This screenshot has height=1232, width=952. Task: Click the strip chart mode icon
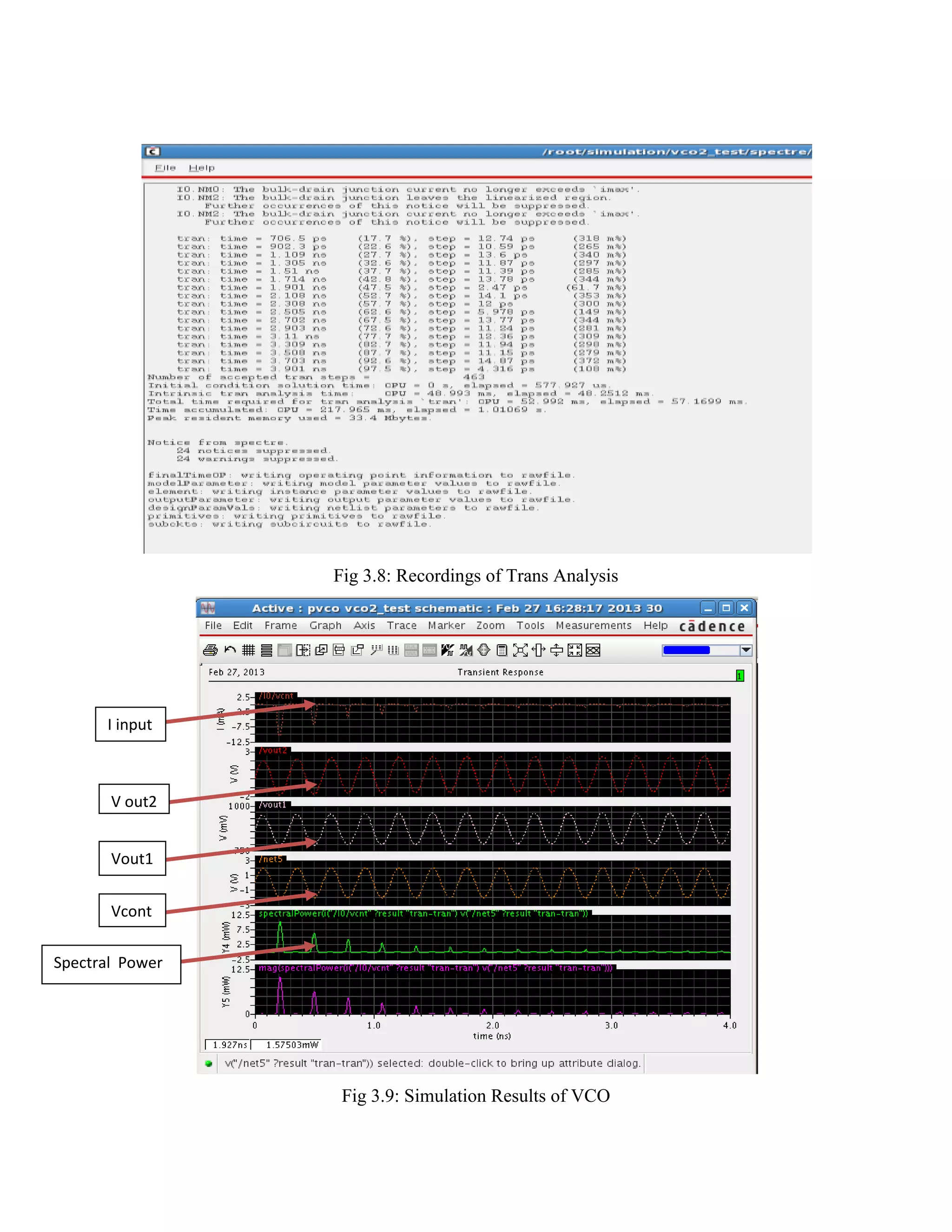click(x=267, y=650)
